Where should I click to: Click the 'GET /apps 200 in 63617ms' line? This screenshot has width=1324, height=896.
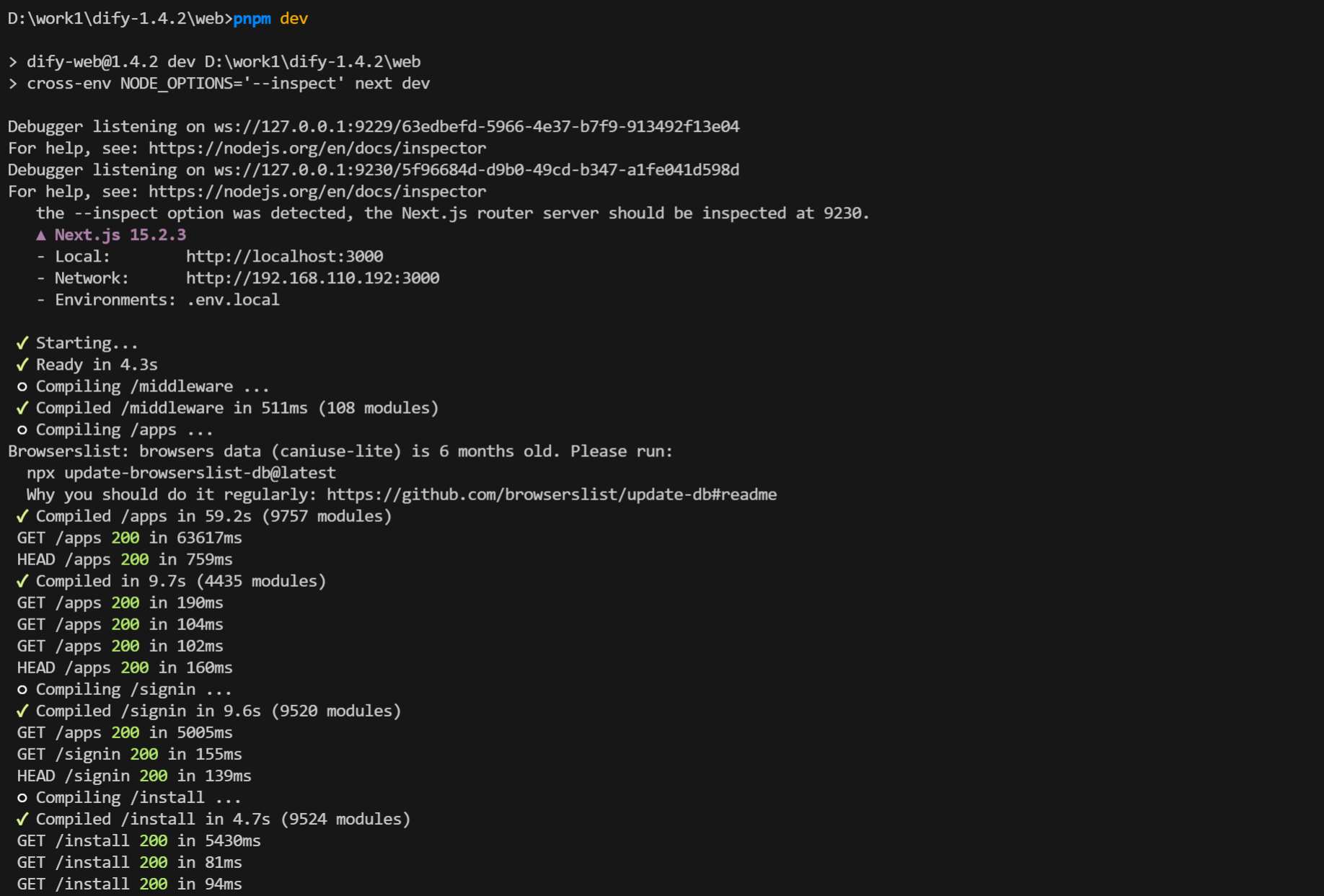pos(130,538)
